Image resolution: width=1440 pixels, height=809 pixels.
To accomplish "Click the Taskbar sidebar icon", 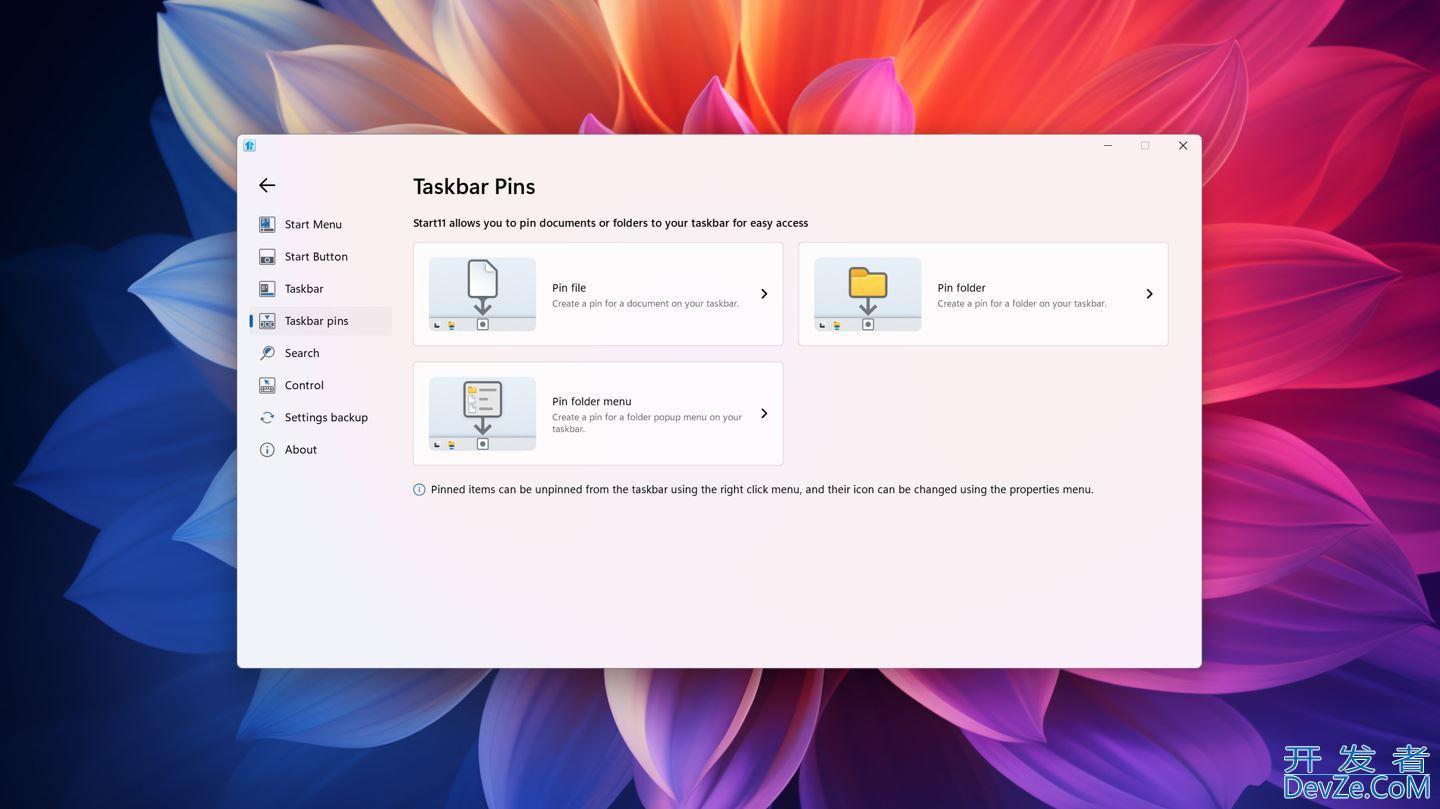I will pyautogui.click(x=267, y=289).
